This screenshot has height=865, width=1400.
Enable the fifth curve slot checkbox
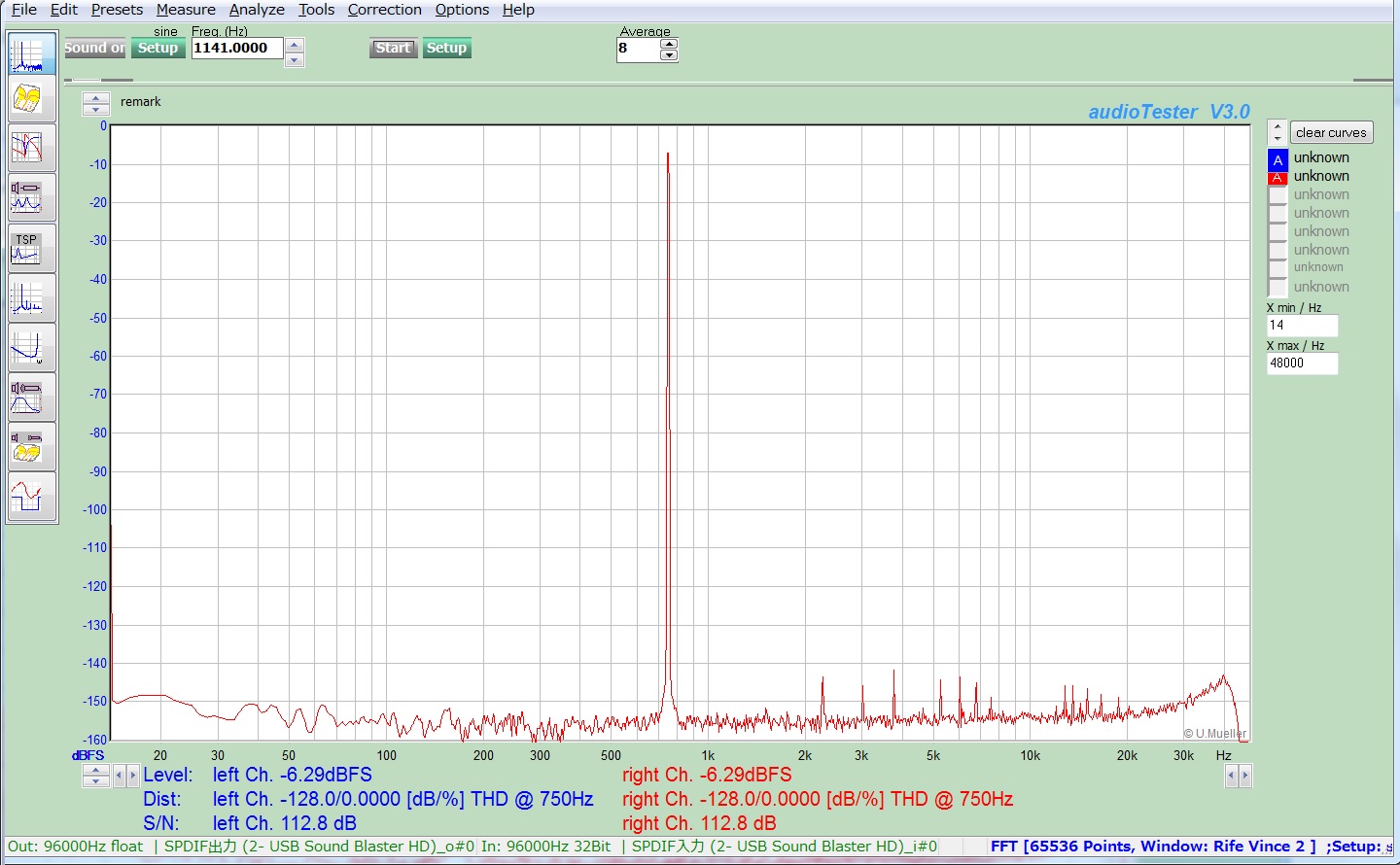1277,232
